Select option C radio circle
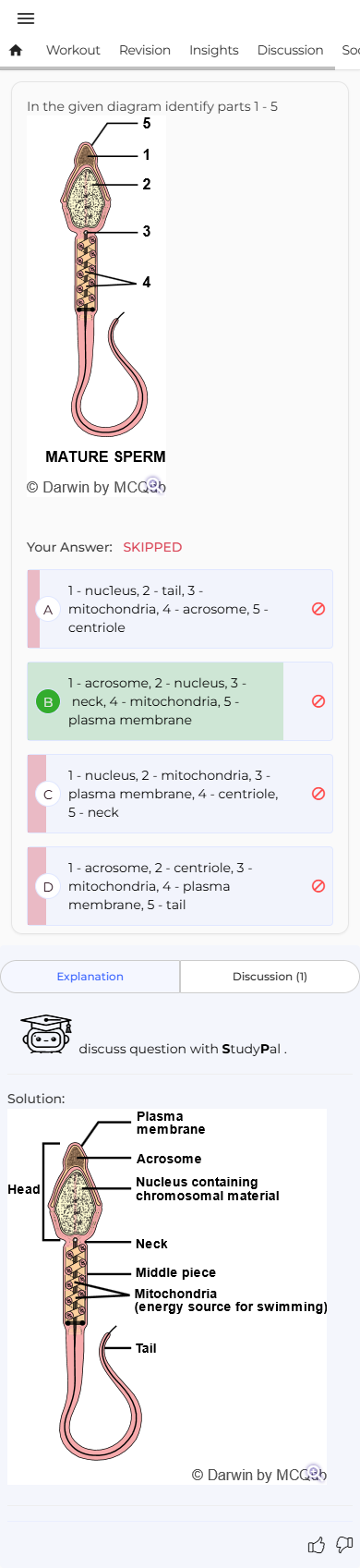The width and height of the screenshot is (360, 1568). [48, 794]
